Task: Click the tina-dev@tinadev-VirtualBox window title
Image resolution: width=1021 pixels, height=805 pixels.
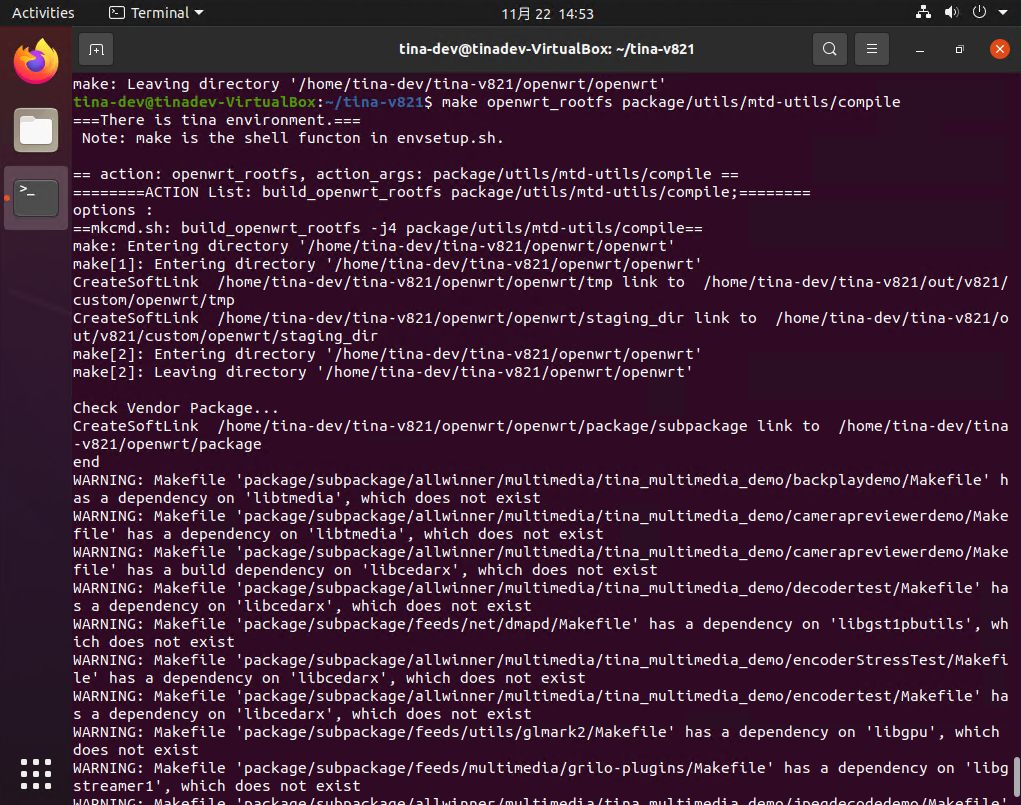Action: point(546,48)
